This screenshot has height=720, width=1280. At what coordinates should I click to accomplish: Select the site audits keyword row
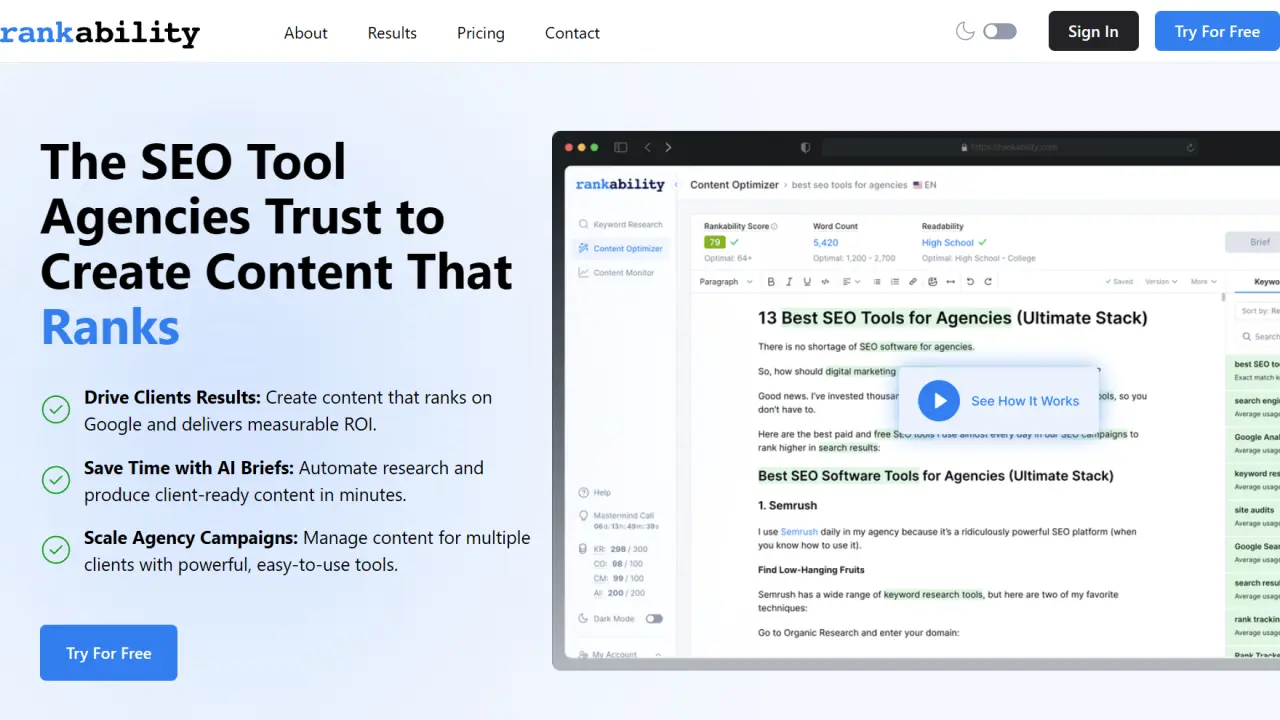tap(1253, 515)
